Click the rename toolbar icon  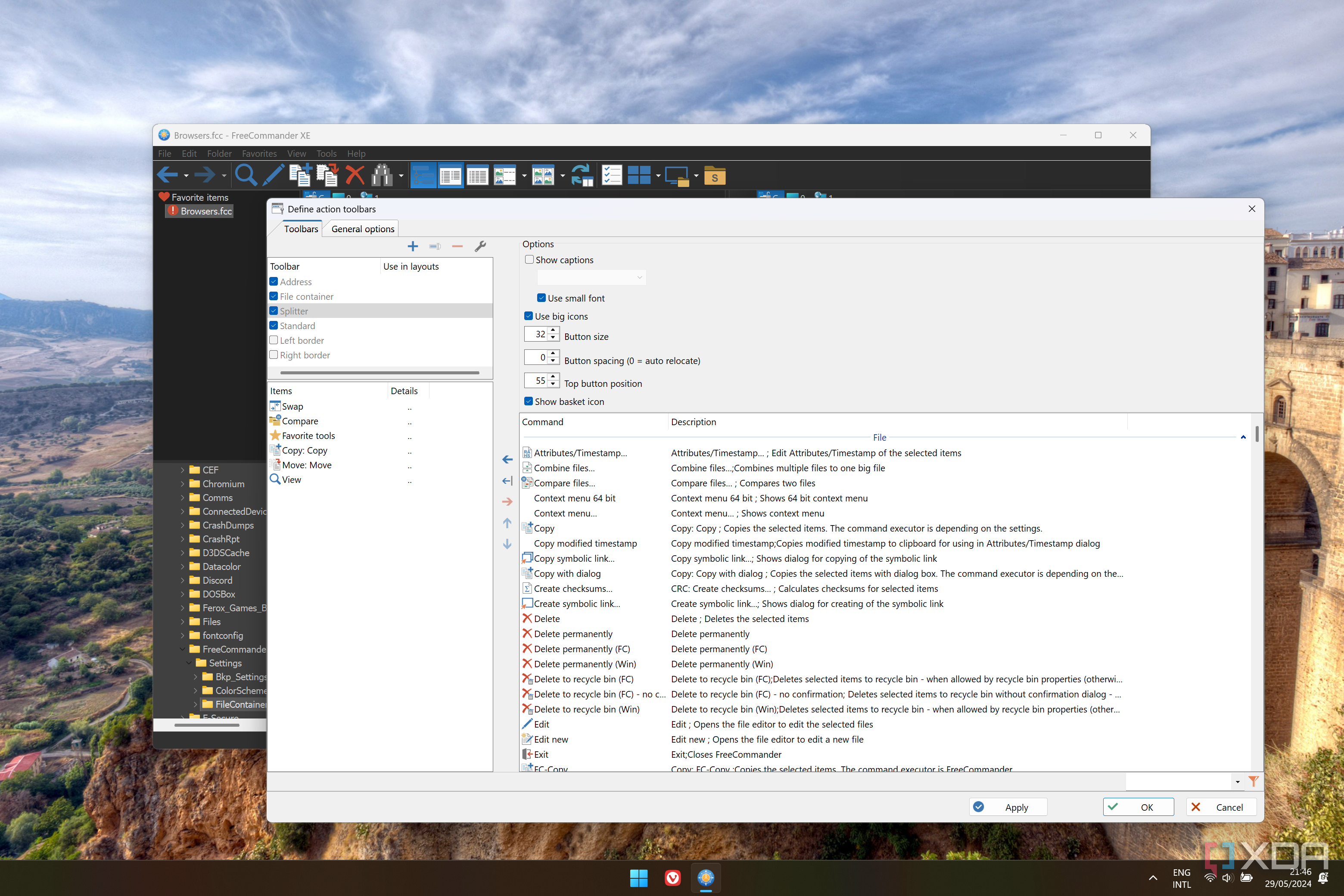[435, 246]
